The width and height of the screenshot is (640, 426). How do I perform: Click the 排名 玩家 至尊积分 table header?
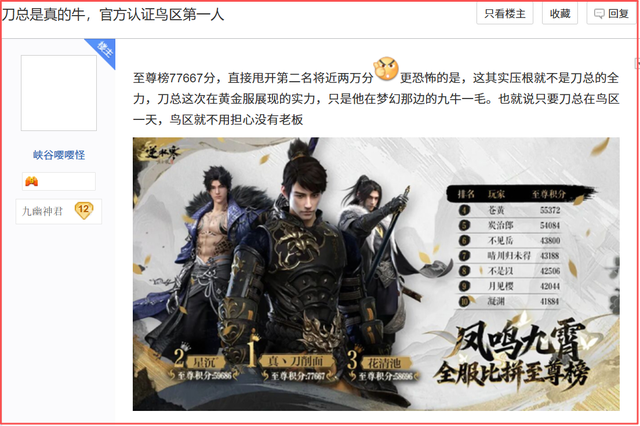[x=518, y=194]
